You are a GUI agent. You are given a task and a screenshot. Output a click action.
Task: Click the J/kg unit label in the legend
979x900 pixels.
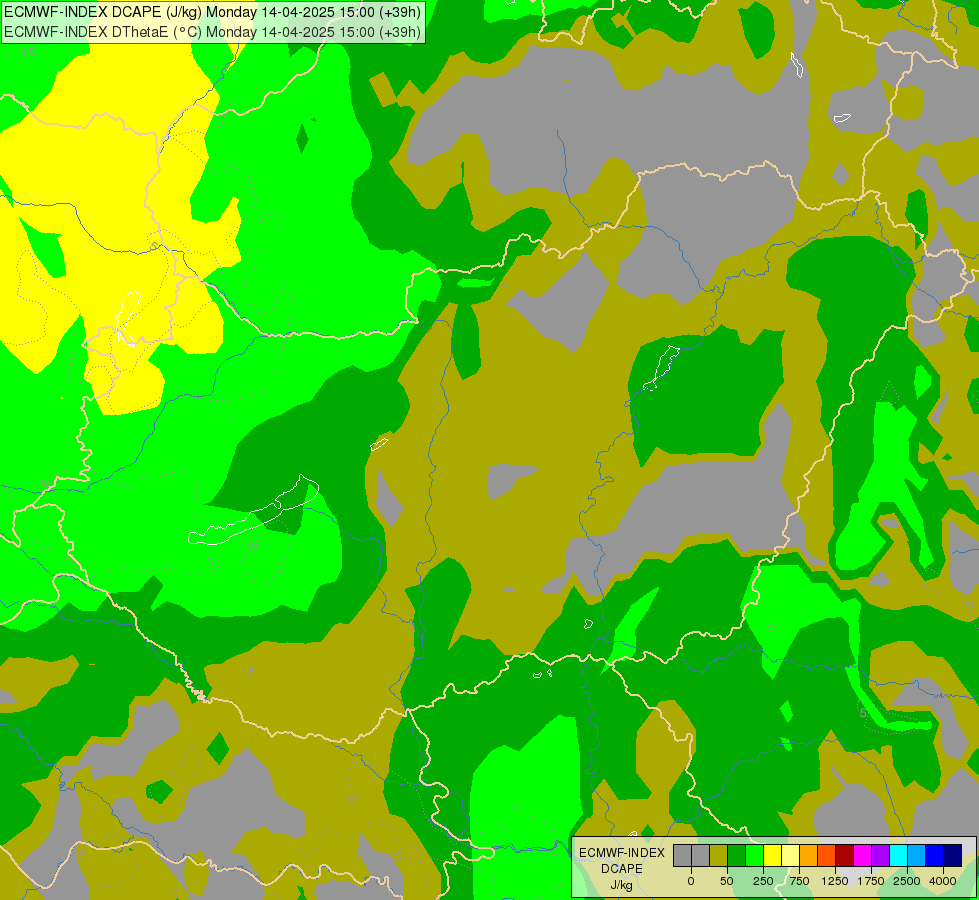621,885
